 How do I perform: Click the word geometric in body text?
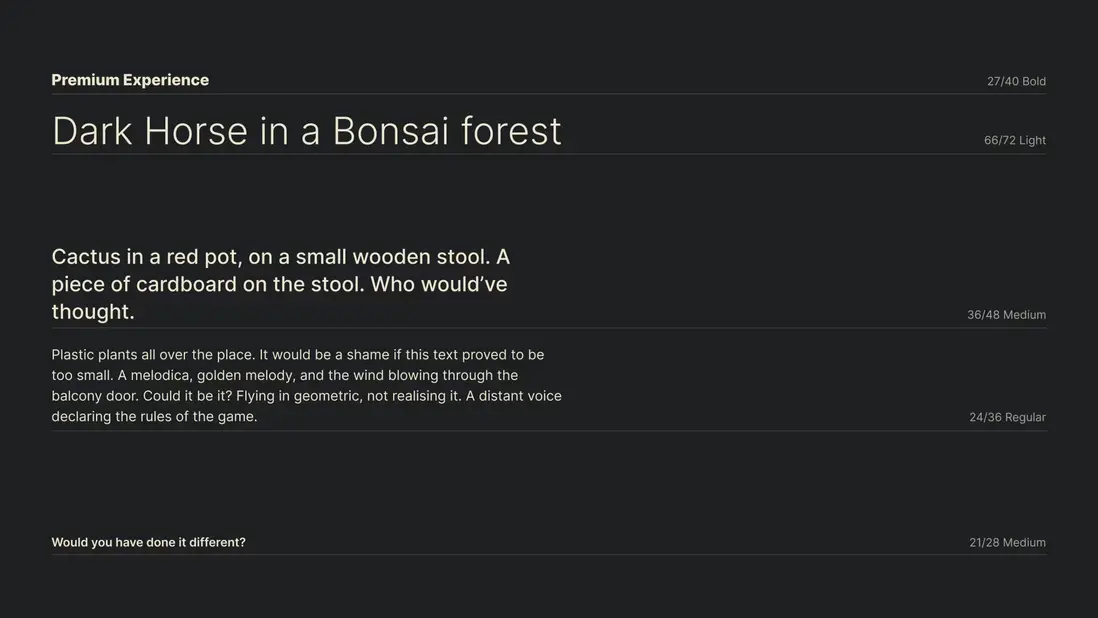(x=327, y=396)
